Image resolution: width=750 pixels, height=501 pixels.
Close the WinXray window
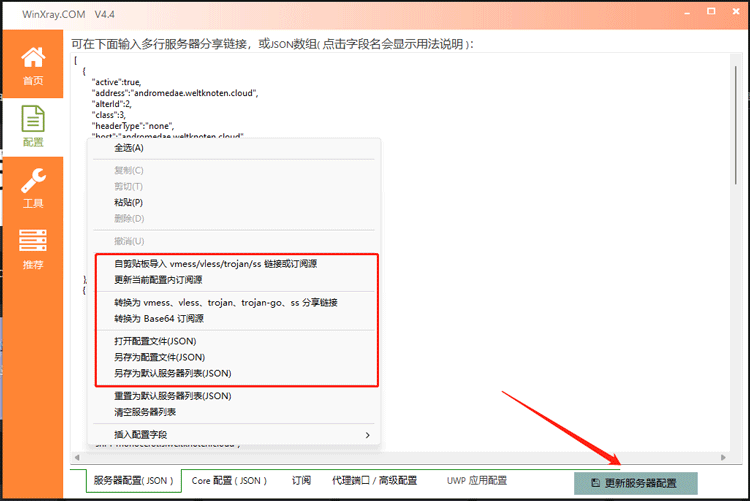[x=736, y=11]
